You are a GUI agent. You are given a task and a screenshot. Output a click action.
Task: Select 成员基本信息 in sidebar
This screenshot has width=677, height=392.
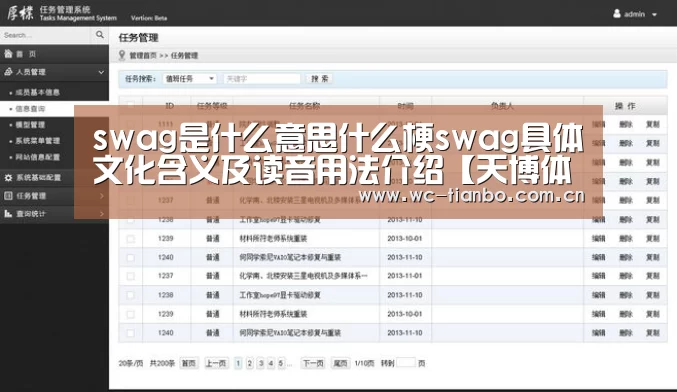(x=38, y=92)
